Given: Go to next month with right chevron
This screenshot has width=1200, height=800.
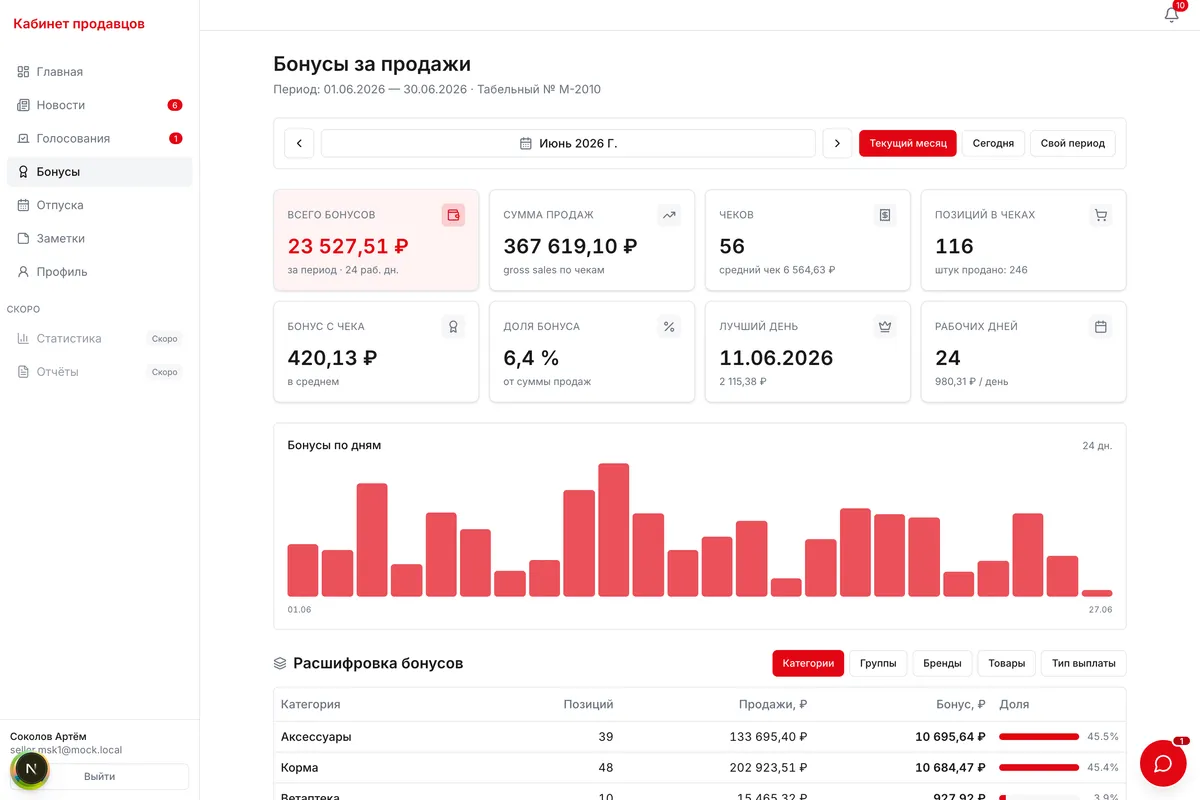Looking at the screenshot, I should pos(837,143).
